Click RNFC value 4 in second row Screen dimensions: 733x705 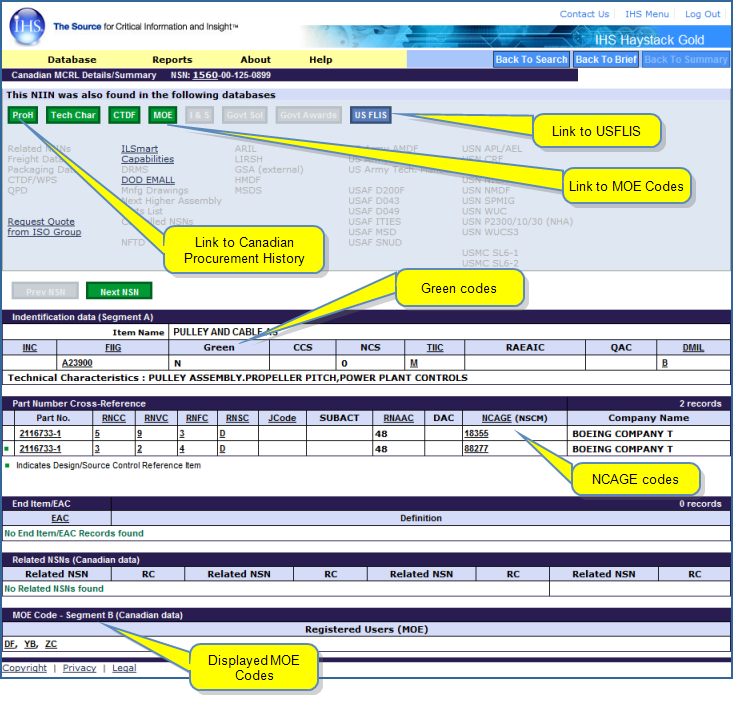[182, 449]
